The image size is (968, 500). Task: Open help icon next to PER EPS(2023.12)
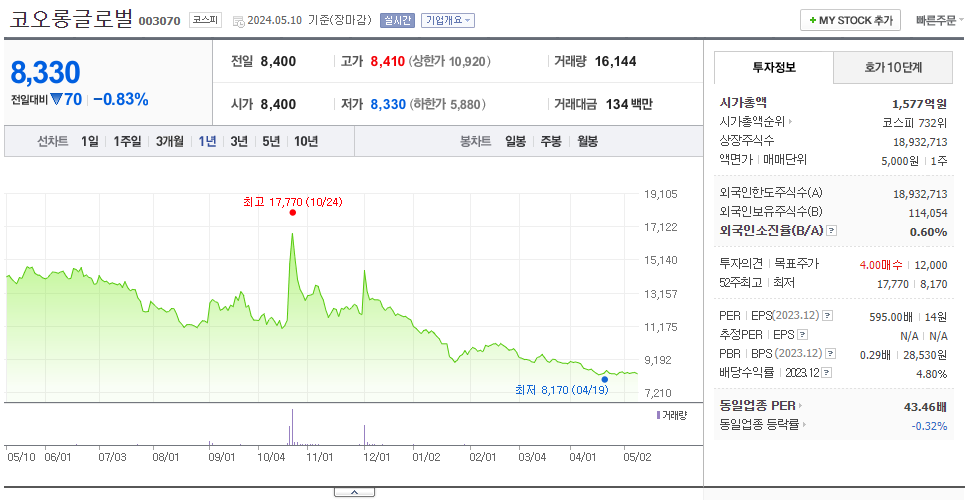(828, 316)
